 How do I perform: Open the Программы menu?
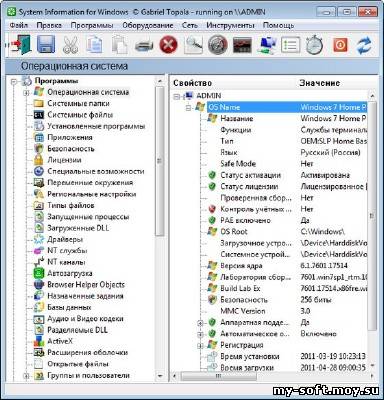pyautogui.click(x=92, y=25)
